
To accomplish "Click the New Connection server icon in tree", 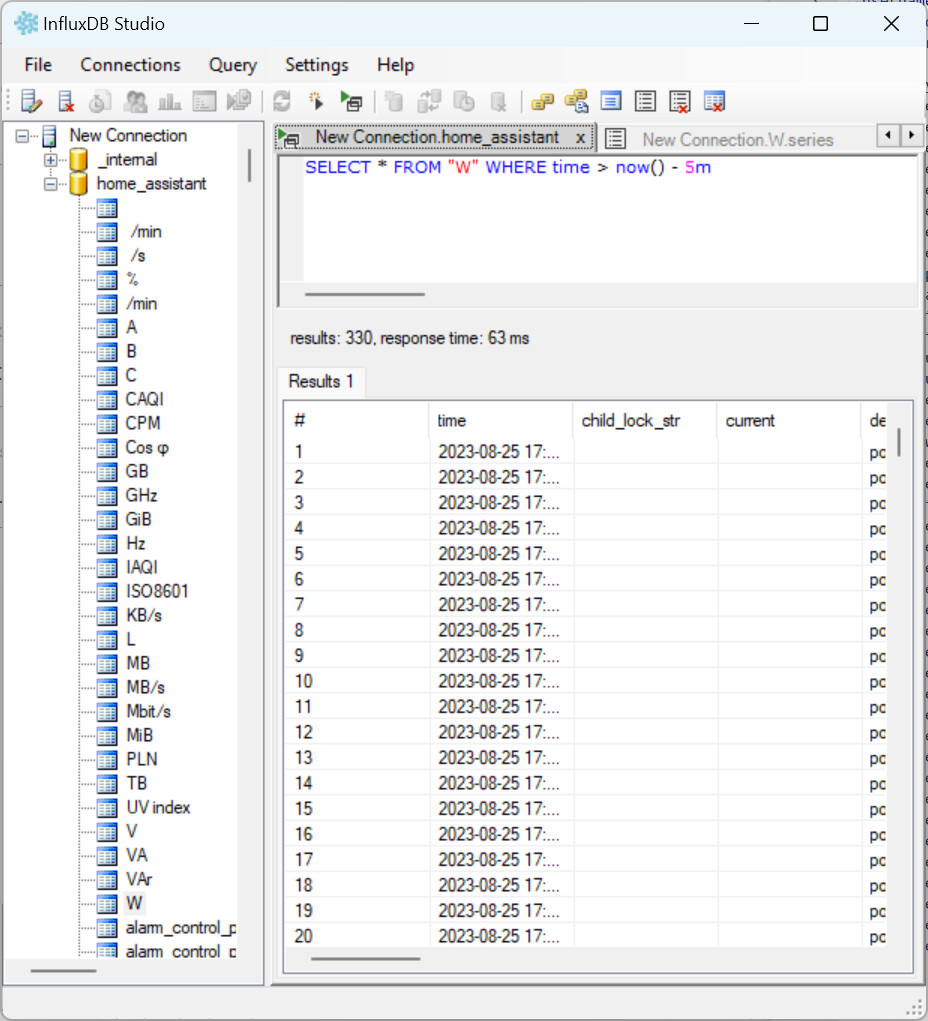I will pos(49,136).
